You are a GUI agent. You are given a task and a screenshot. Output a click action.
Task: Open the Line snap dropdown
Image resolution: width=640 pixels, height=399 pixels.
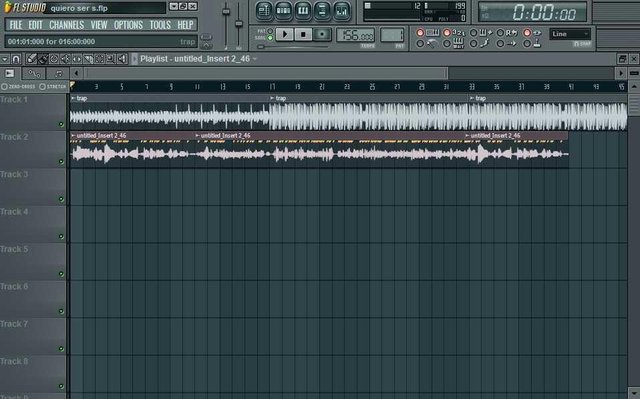pos(570,34)
